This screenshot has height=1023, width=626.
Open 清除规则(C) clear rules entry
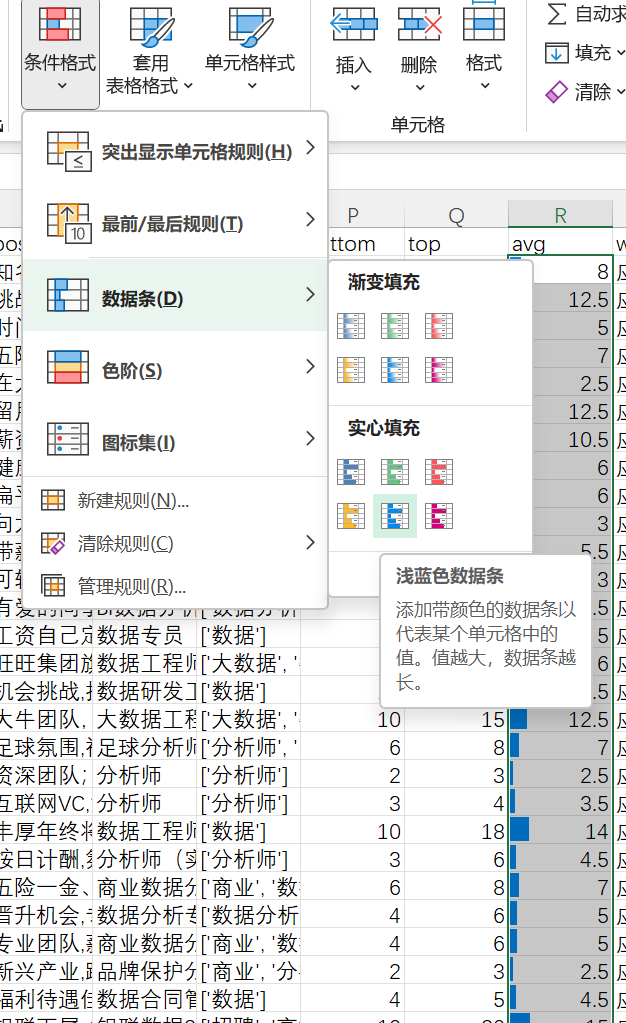pyautogui.click(x=175, y=543)
